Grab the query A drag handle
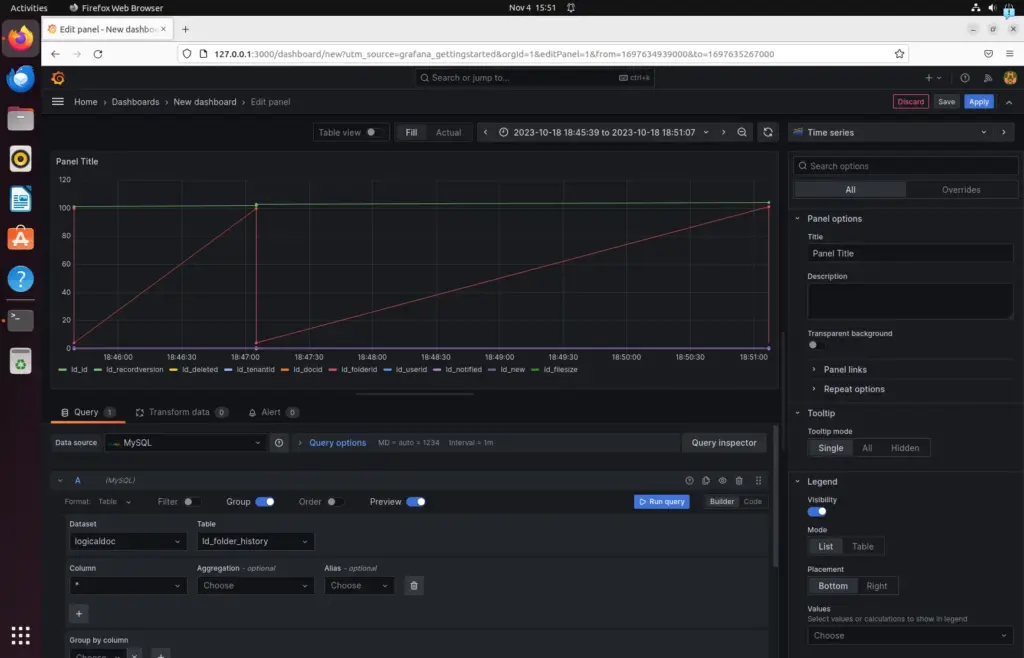Image resolution: width=1024 pixels, height=658 pixels. click(x=758, y=480)
